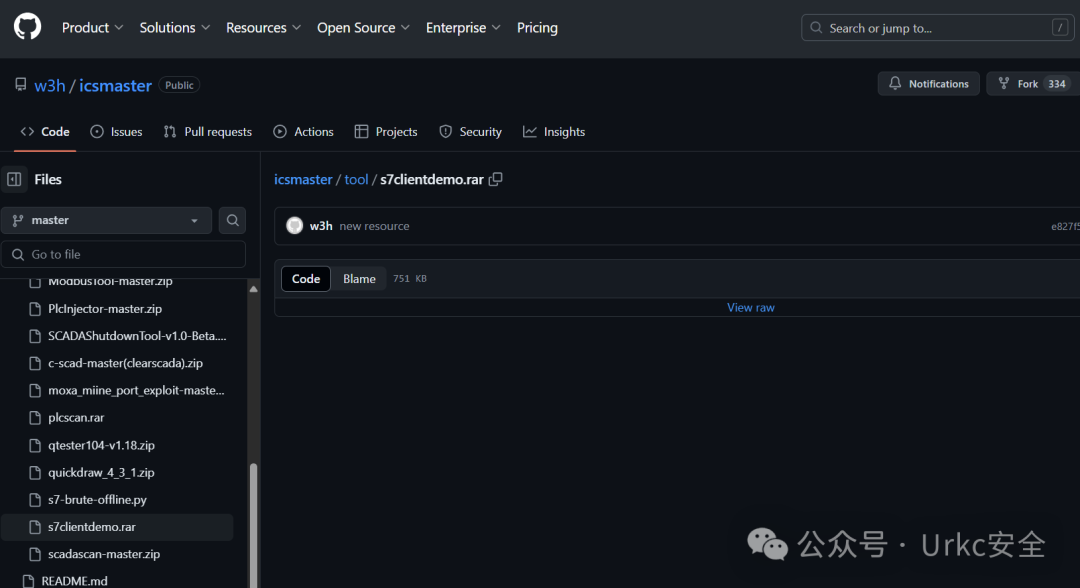Select the Code view toggle button
Image resolution: width=1080 pixels, height=588 pixels.
coord(306,279)
